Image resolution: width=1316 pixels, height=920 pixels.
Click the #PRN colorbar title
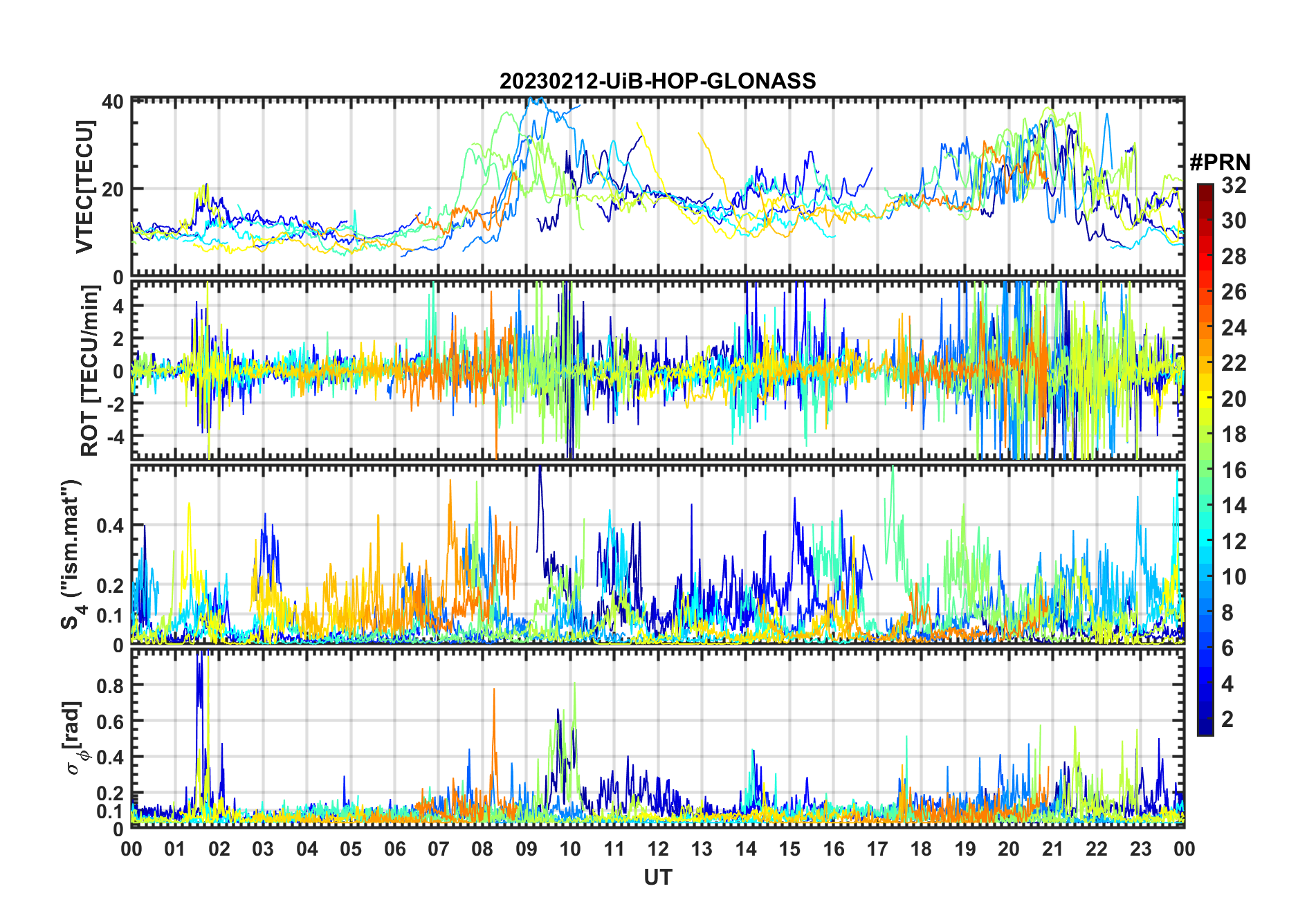pyautogui.click(x=1220, y=163)
